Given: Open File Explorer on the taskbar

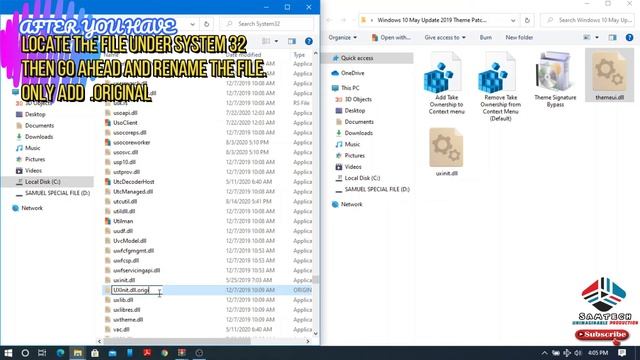Looking at the screenshot, I should pos(78,353).
